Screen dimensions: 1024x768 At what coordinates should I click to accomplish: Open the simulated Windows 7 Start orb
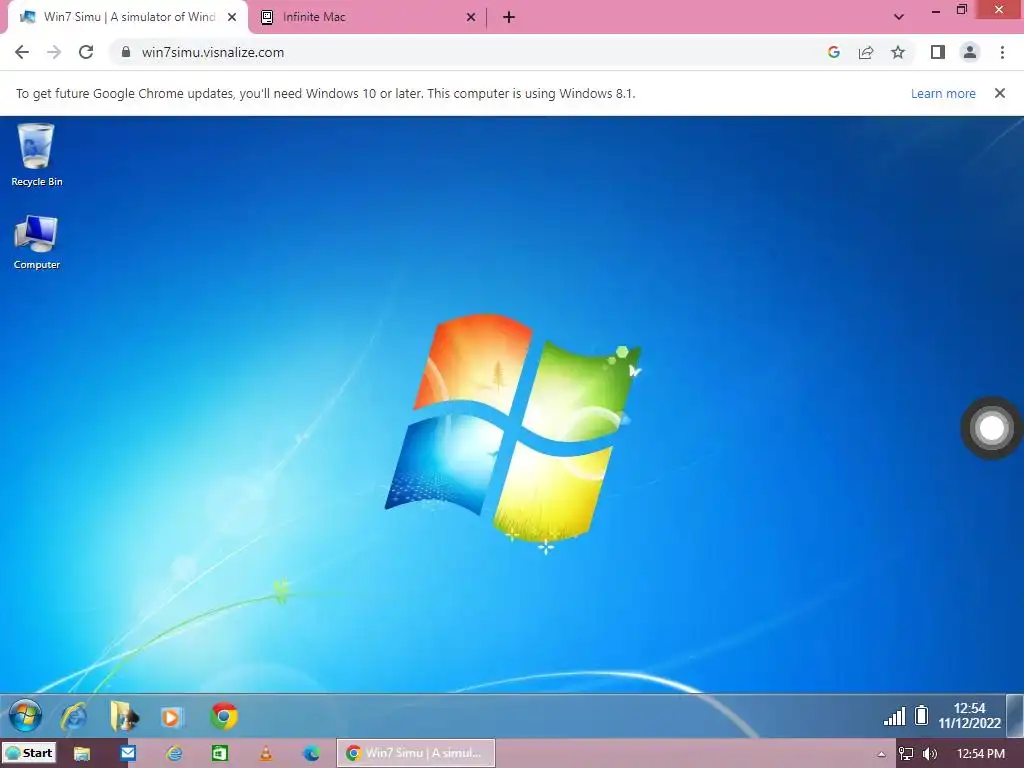click(25, 716)
